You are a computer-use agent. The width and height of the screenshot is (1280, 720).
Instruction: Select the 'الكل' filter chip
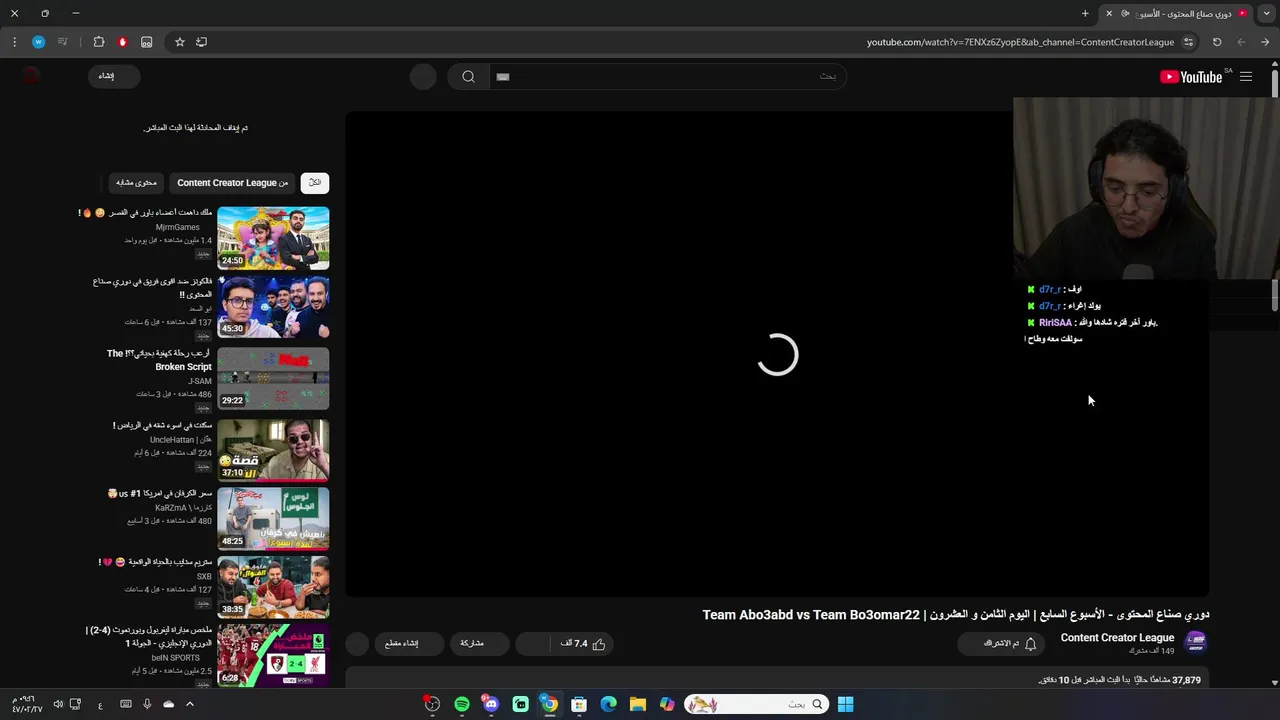[315, 183]
